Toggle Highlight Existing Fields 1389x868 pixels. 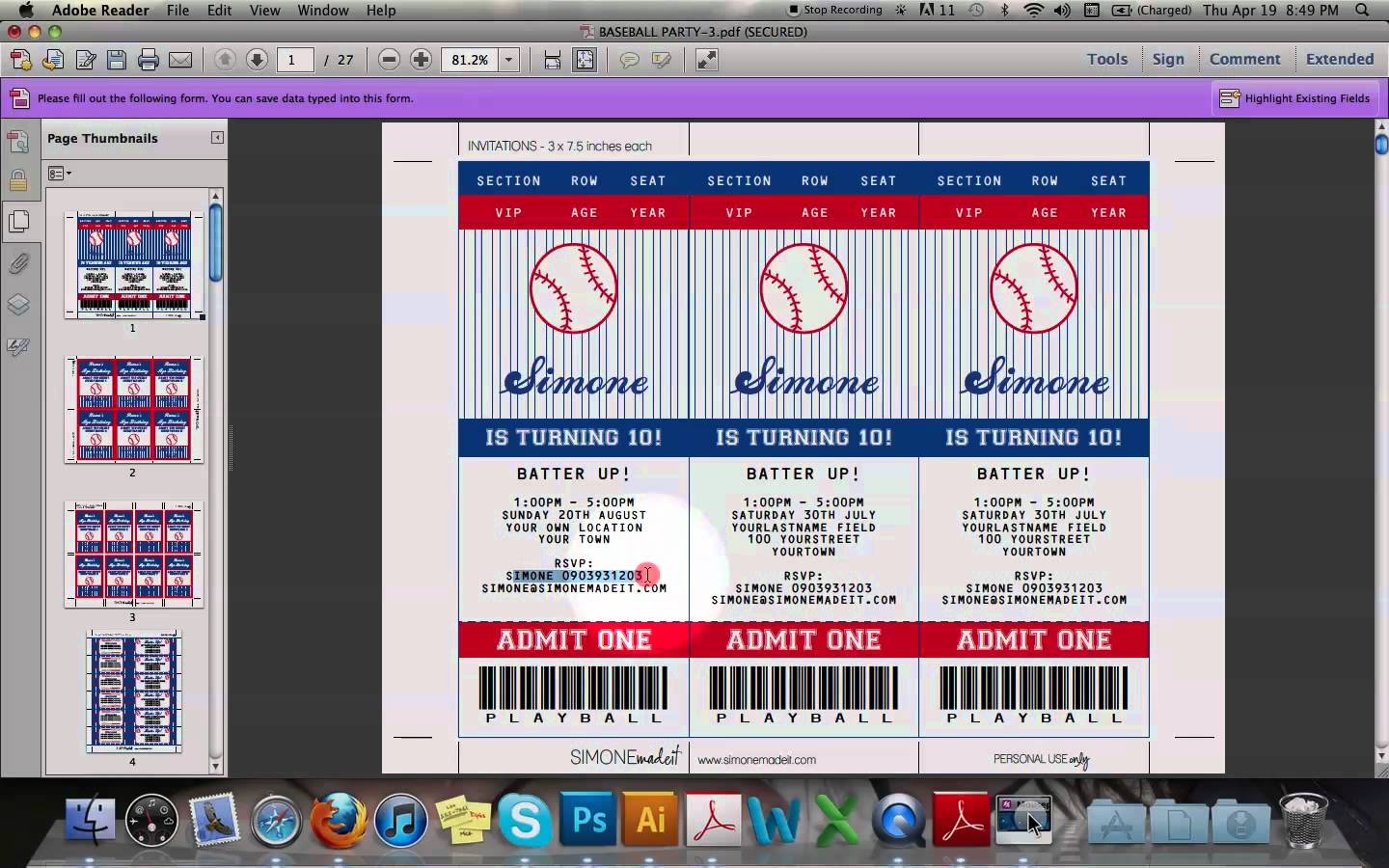click(x=1294, y=98)
